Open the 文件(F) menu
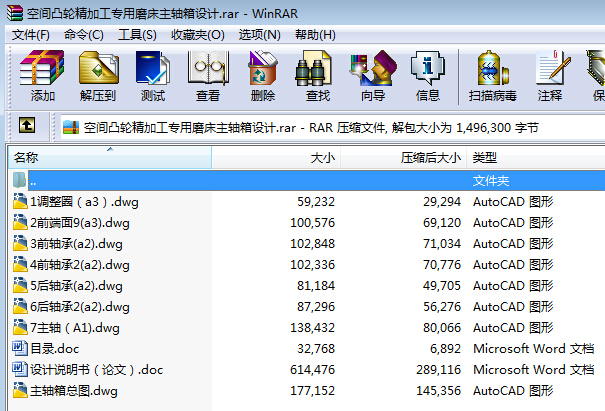The width and height of the screenshot is (605, 411). pos(30,35)
